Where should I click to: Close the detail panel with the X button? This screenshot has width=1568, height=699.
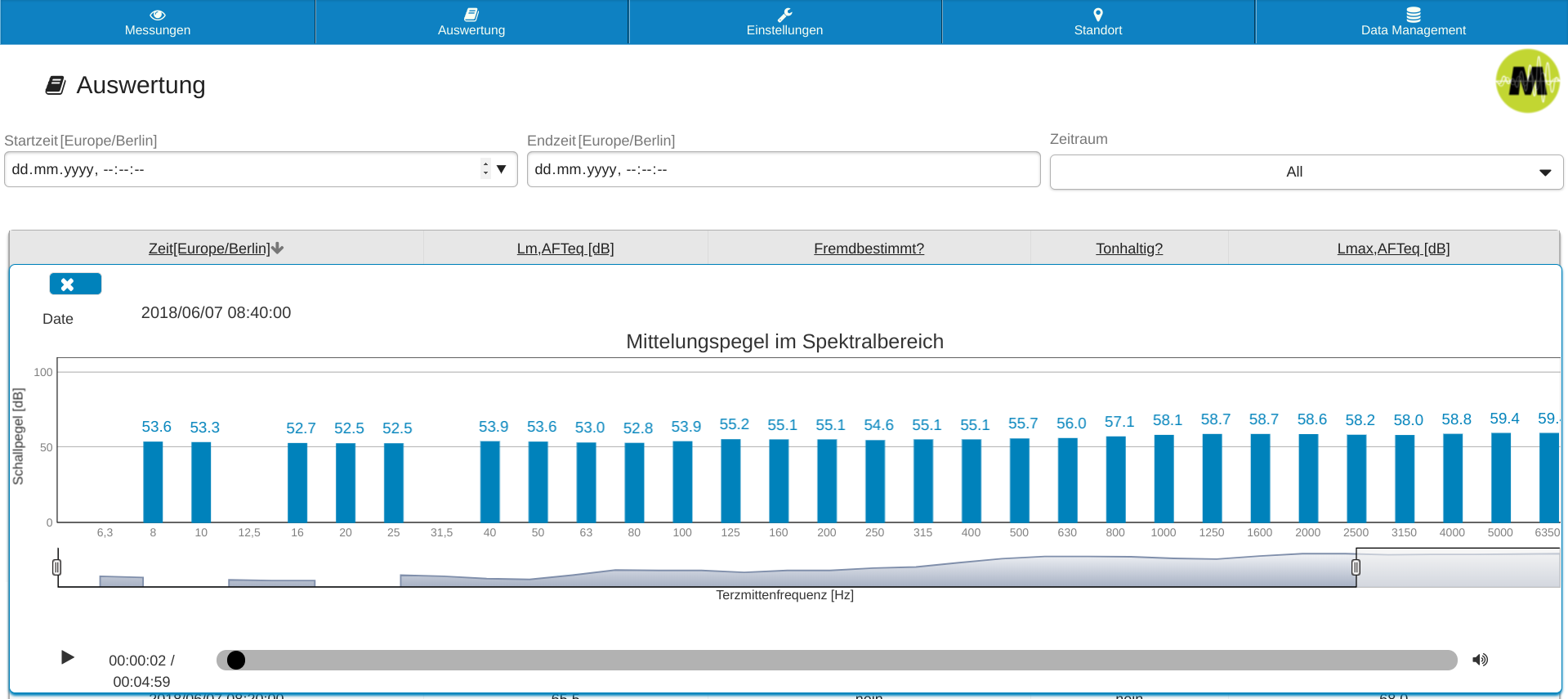pos(75,284)
